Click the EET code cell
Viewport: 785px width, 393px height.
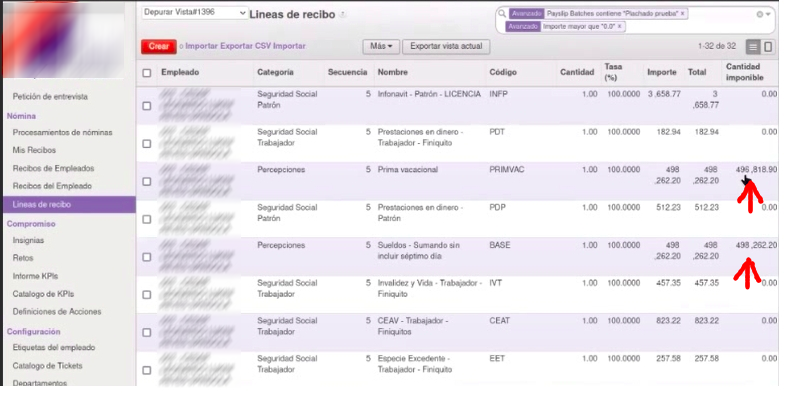coord(497,358)
